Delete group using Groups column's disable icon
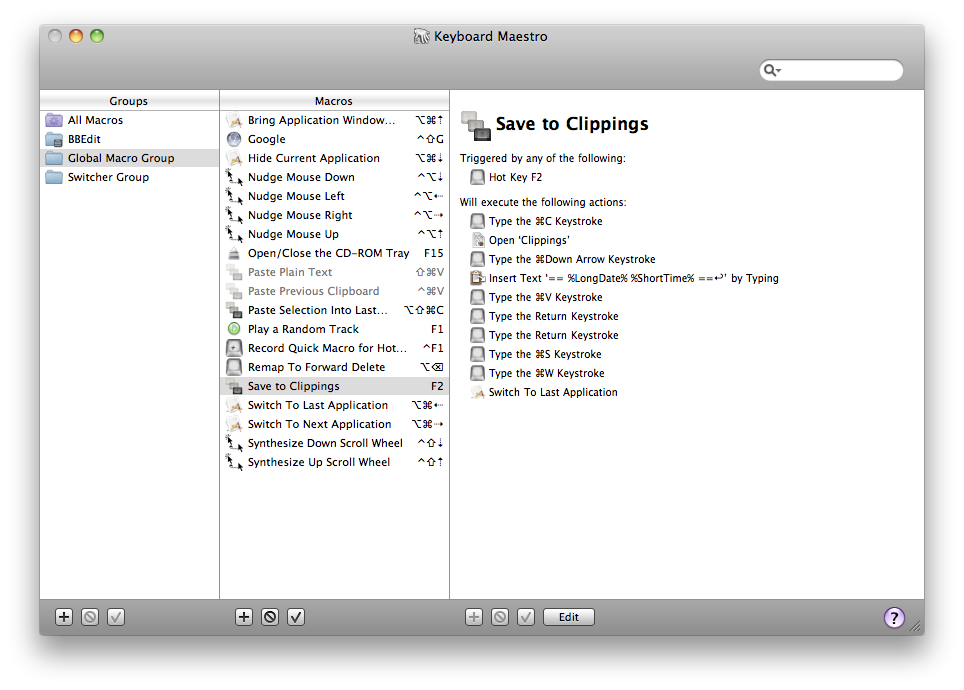Screen dimensions: 964x690 pyautogui.click(x=90, y=617)
